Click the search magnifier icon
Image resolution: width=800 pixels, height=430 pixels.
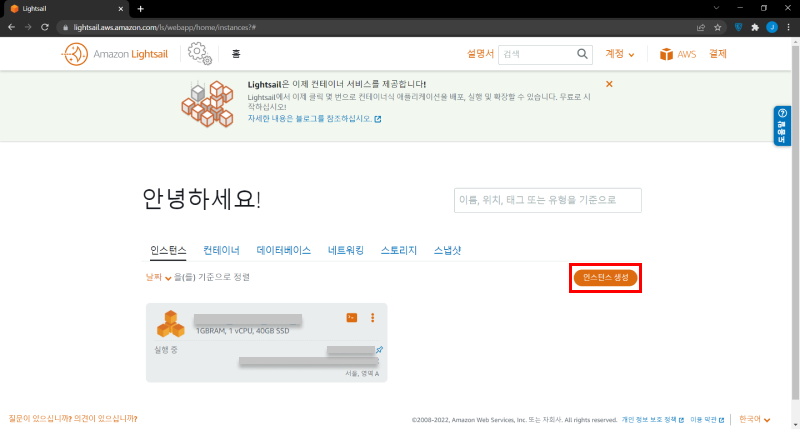point(582,54)
